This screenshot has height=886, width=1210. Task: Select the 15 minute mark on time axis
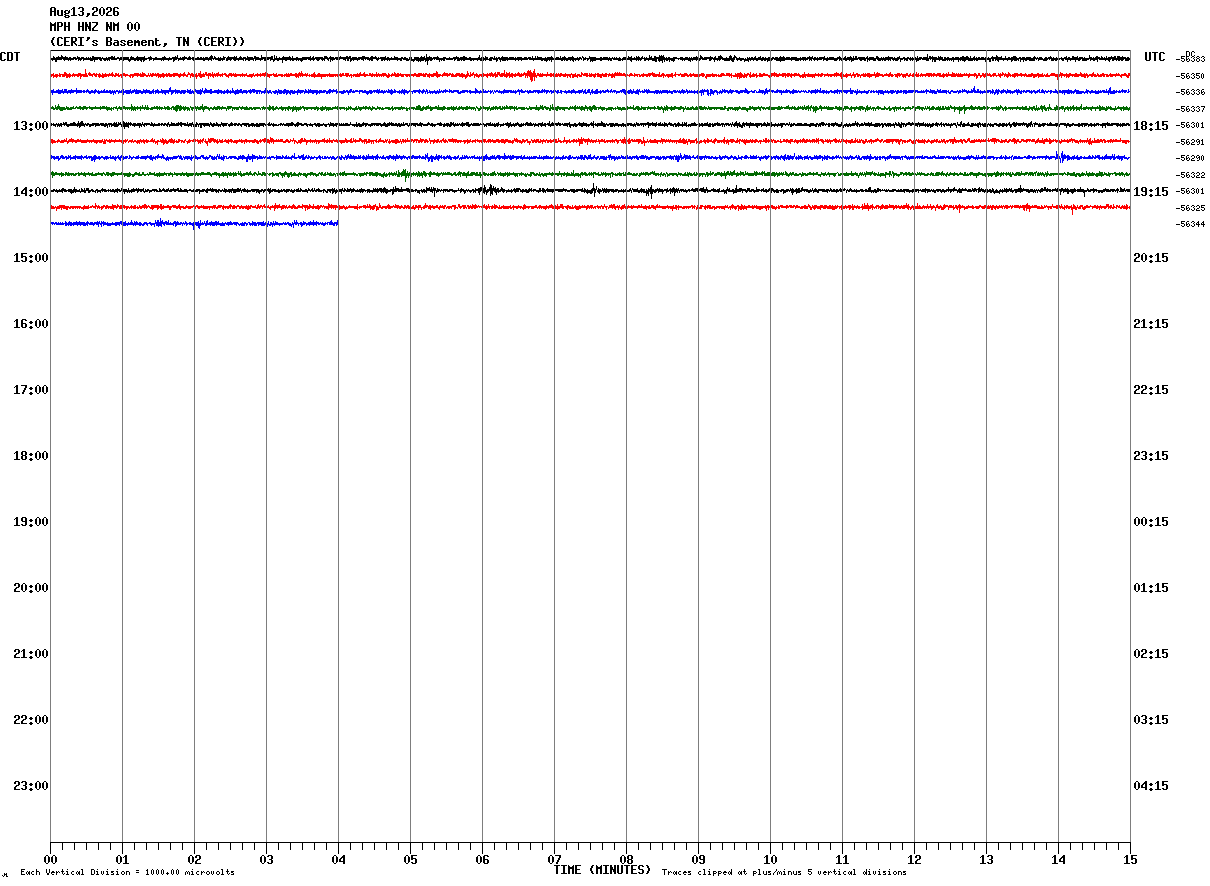coord(1130,860)
